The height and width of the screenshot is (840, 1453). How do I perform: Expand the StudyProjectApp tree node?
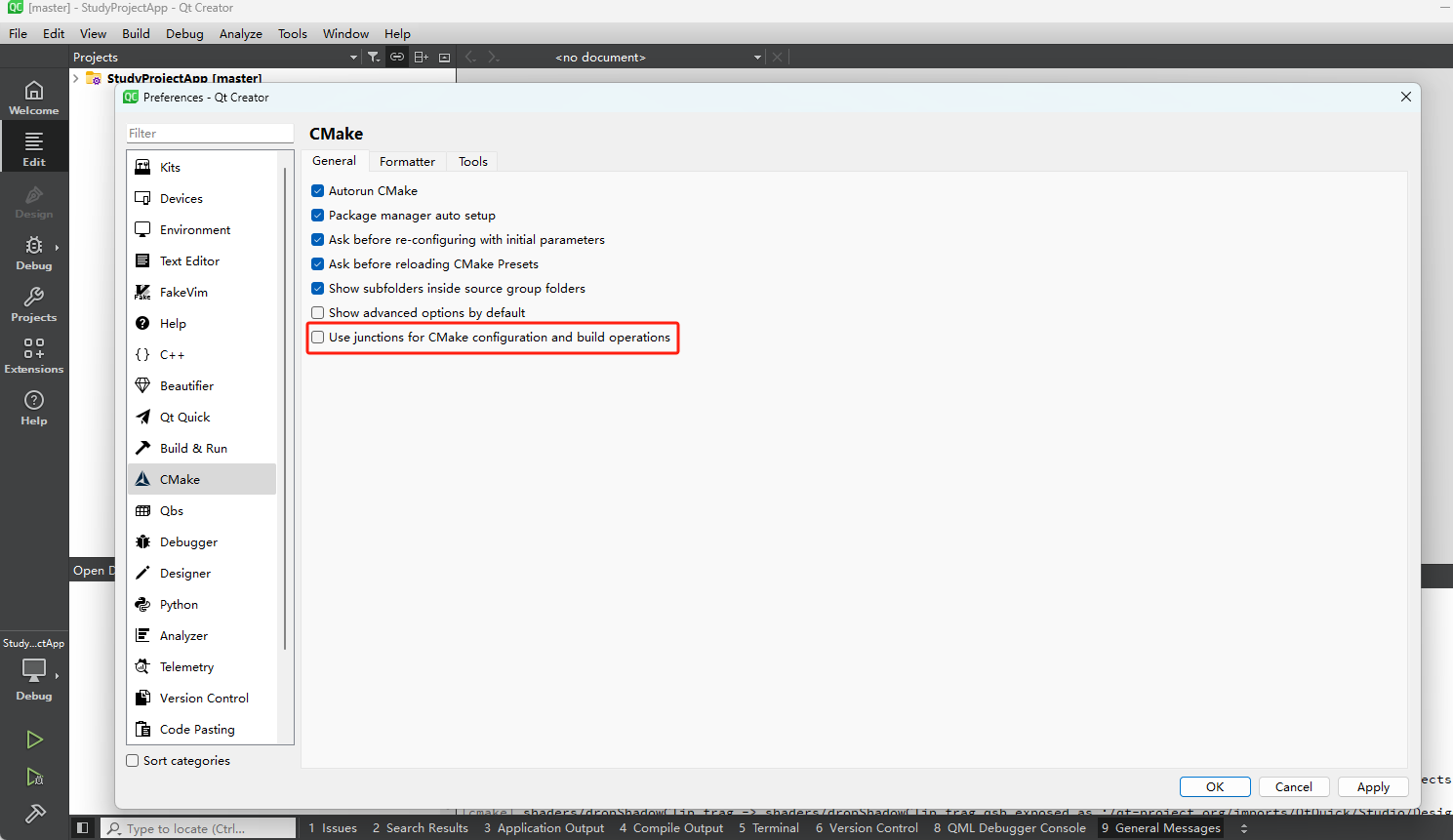[x=76, y=78]
